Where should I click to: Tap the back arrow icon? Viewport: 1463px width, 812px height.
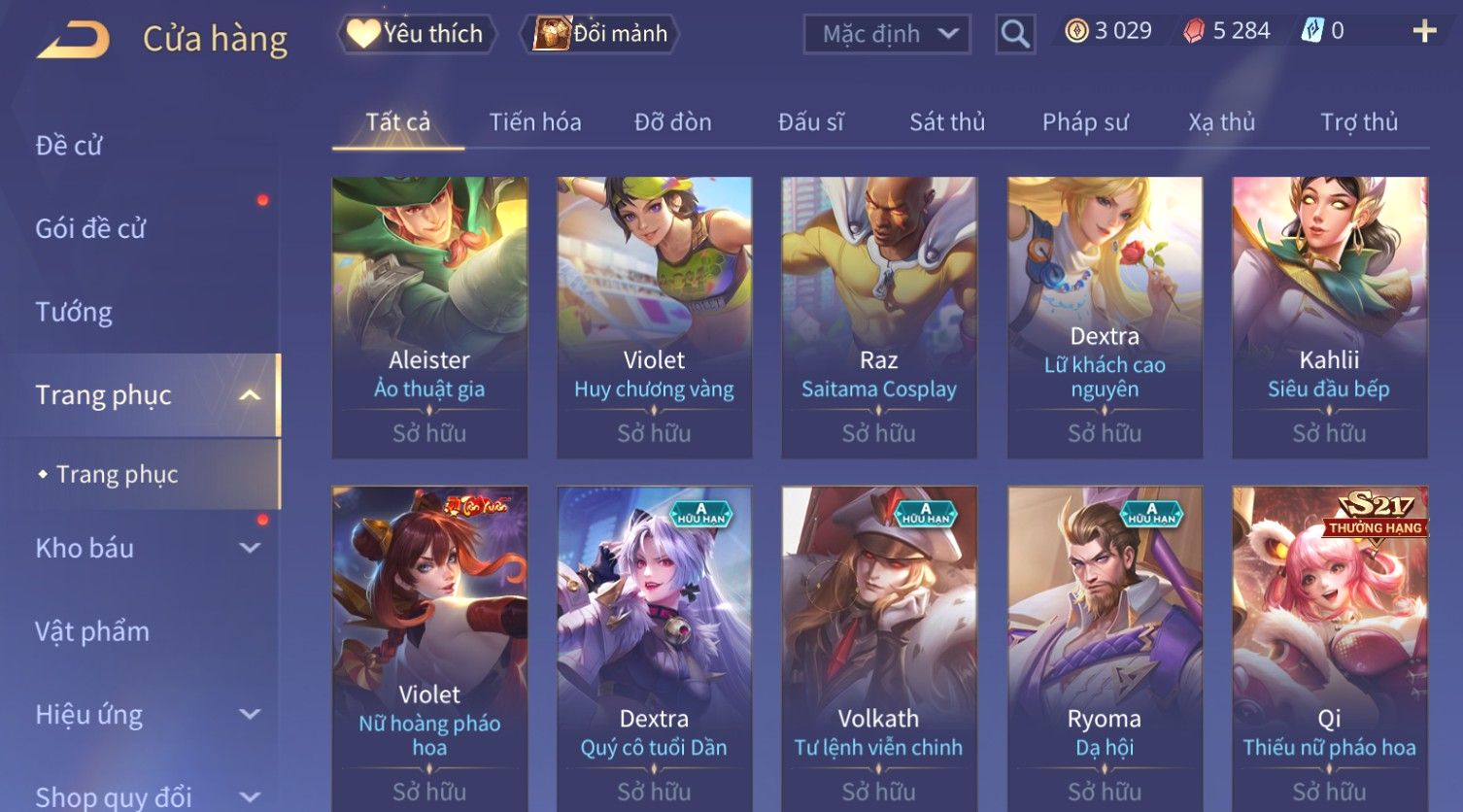click(73, 39)
